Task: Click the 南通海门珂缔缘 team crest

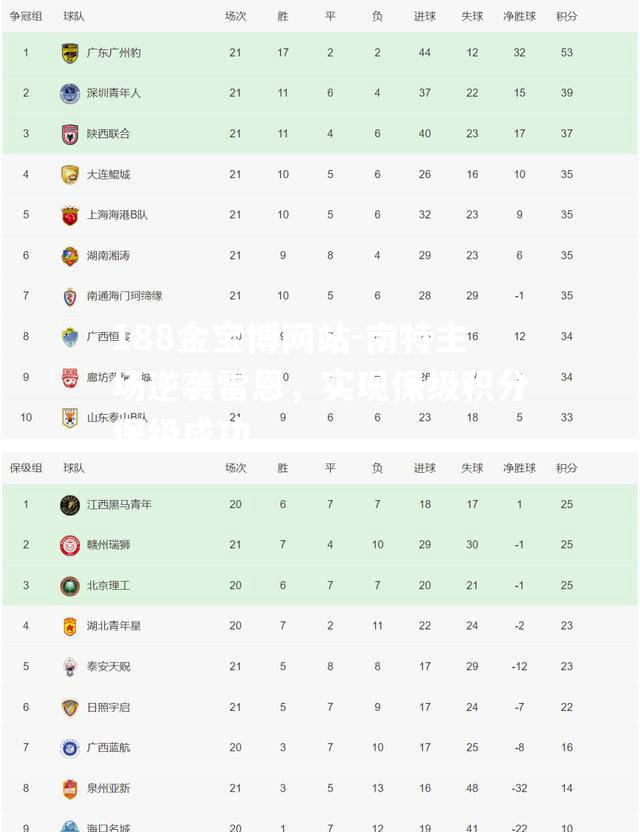Action: (70, 296)
